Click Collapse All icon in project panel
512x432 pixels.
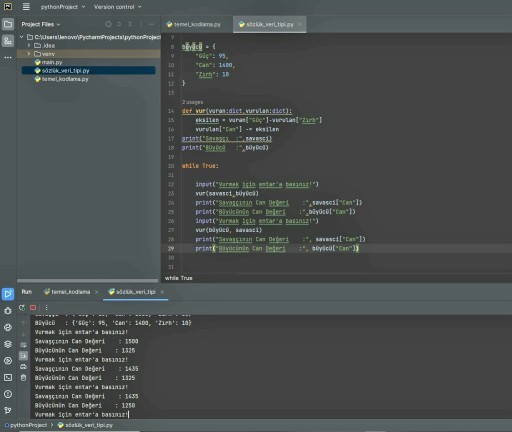130,24
